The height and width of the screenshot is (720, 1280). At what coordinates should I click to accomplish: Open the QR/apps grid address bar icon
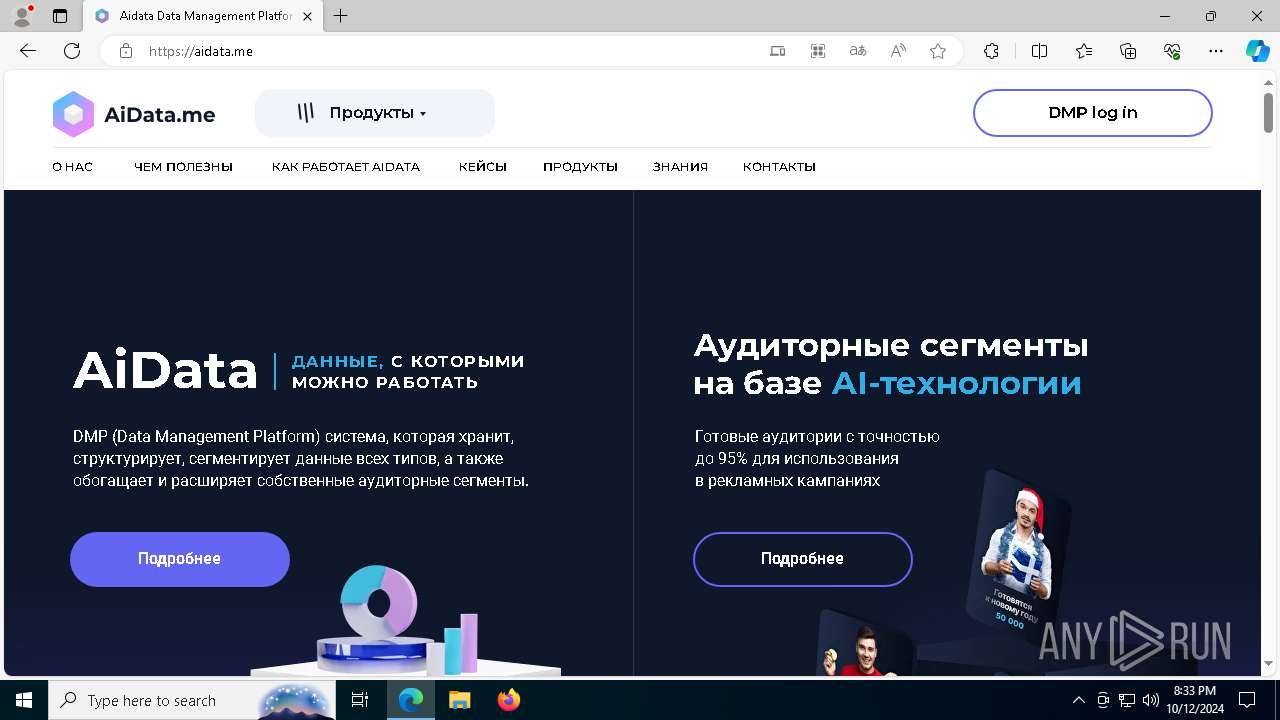[x=818, y=51]
